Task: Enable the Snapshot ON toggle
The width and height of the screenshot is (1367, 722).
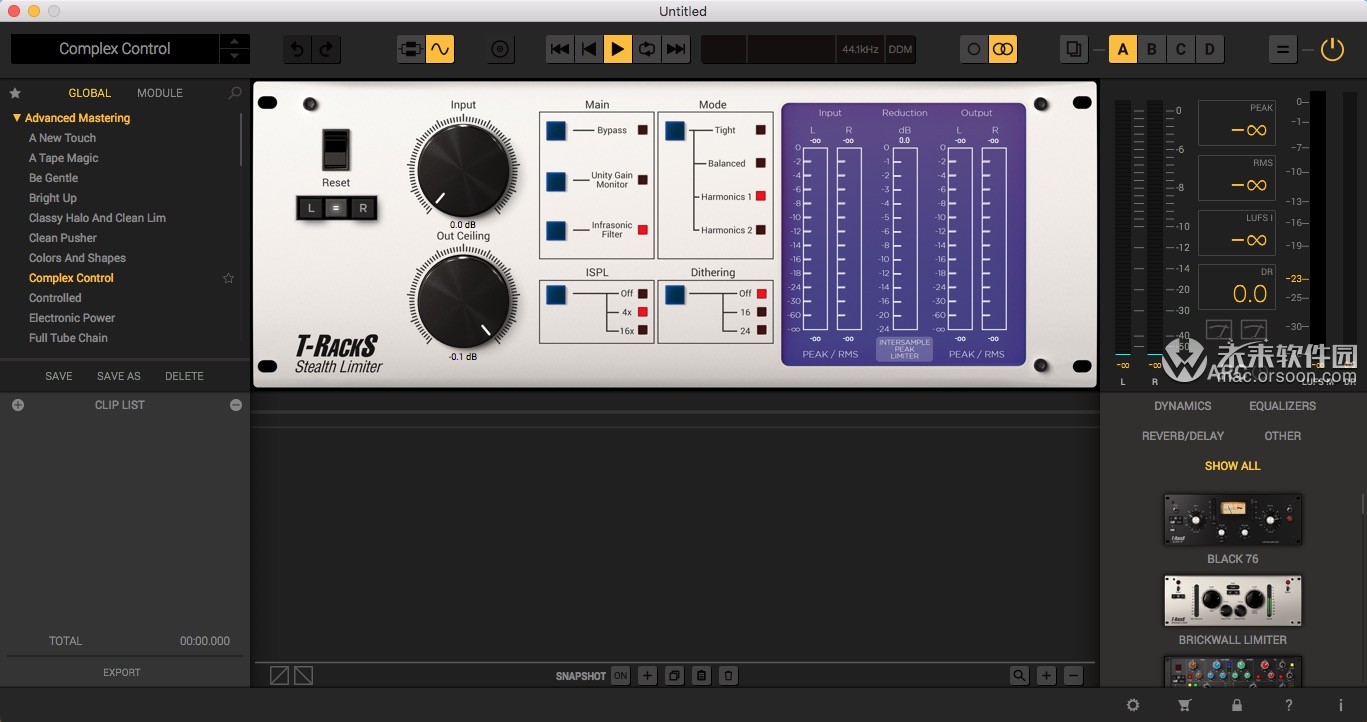Action: pyautogui.click(x=620, y=676)
